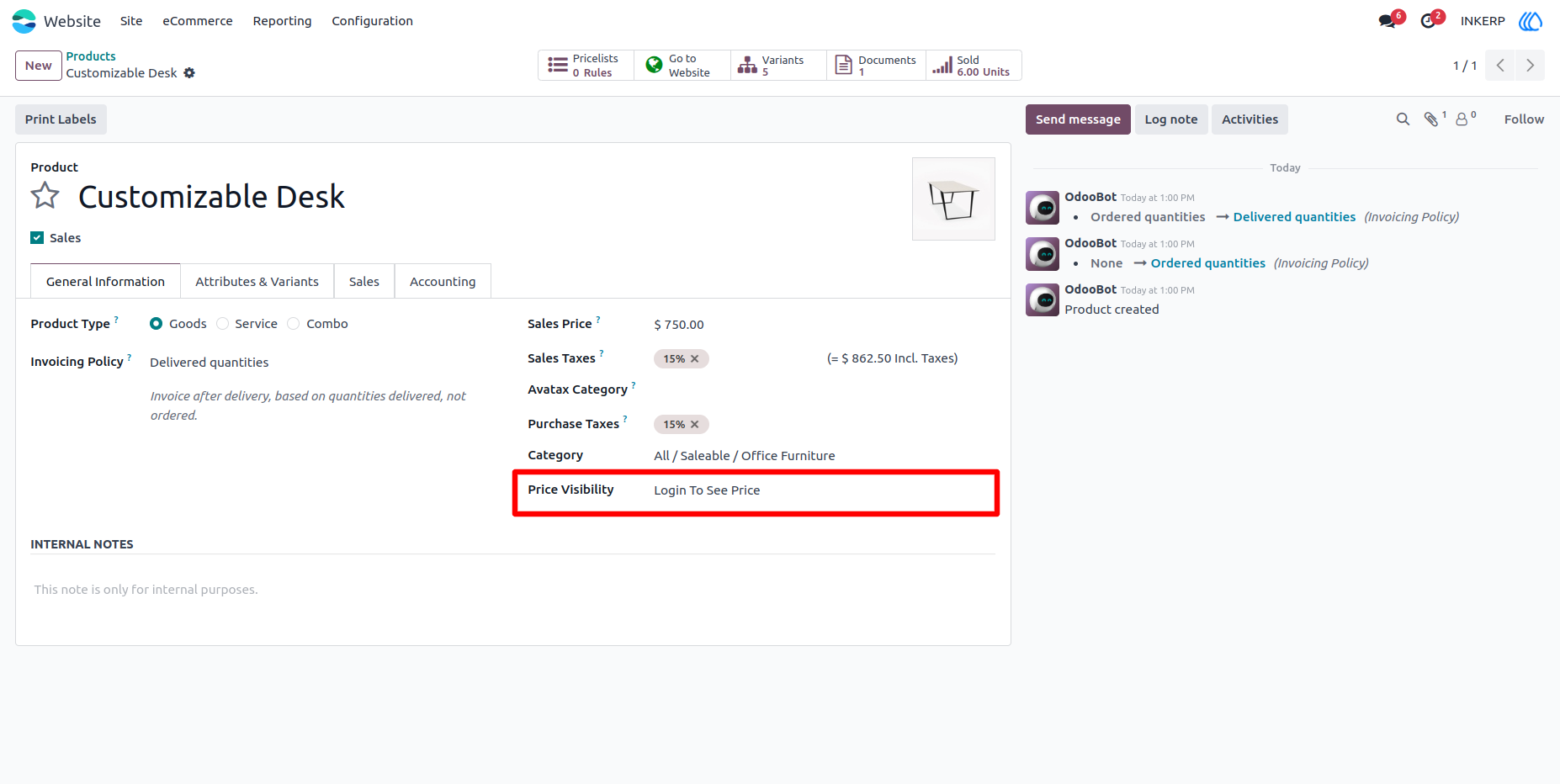
Task: Open the Reporting menu
Action: (282, 21)
